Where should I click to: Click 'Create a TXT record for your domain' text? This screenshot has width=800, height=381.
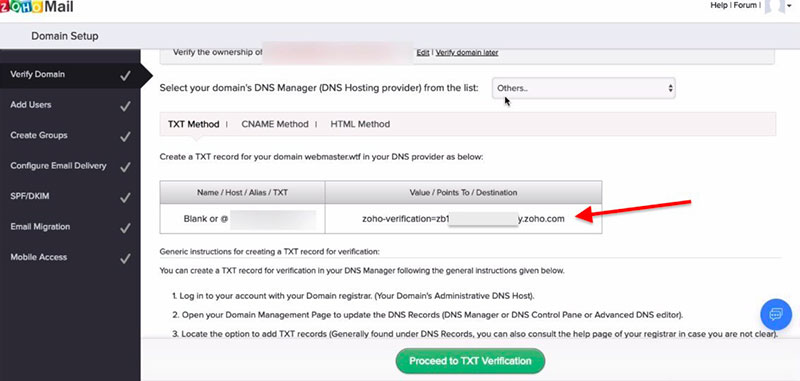(321, 157)
